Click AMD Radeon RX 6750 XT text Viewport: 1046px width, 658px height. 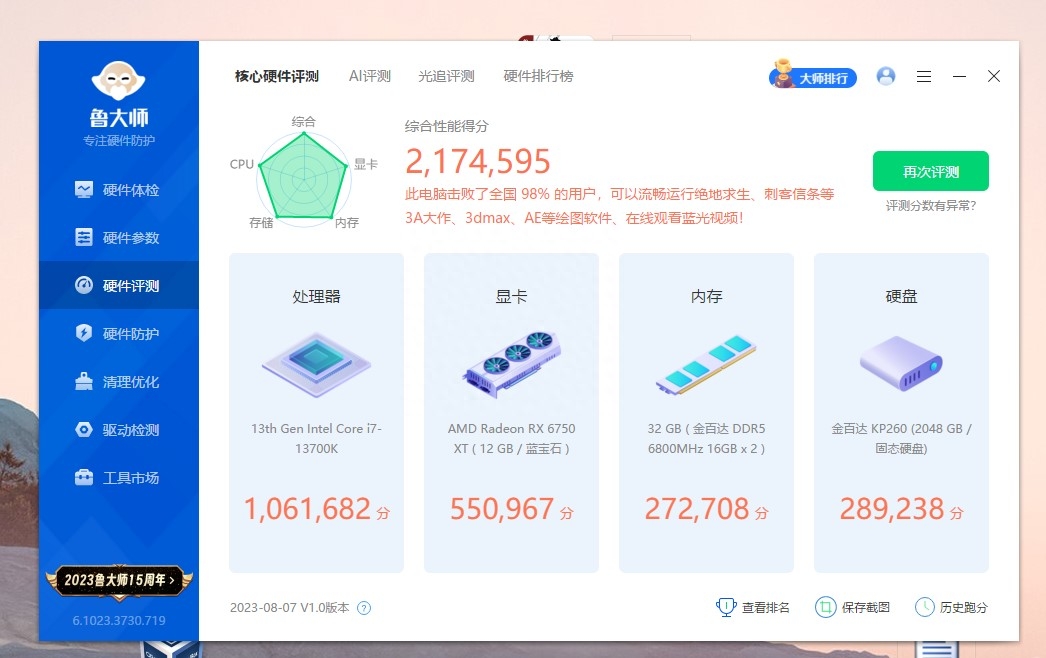click(512, 438)
